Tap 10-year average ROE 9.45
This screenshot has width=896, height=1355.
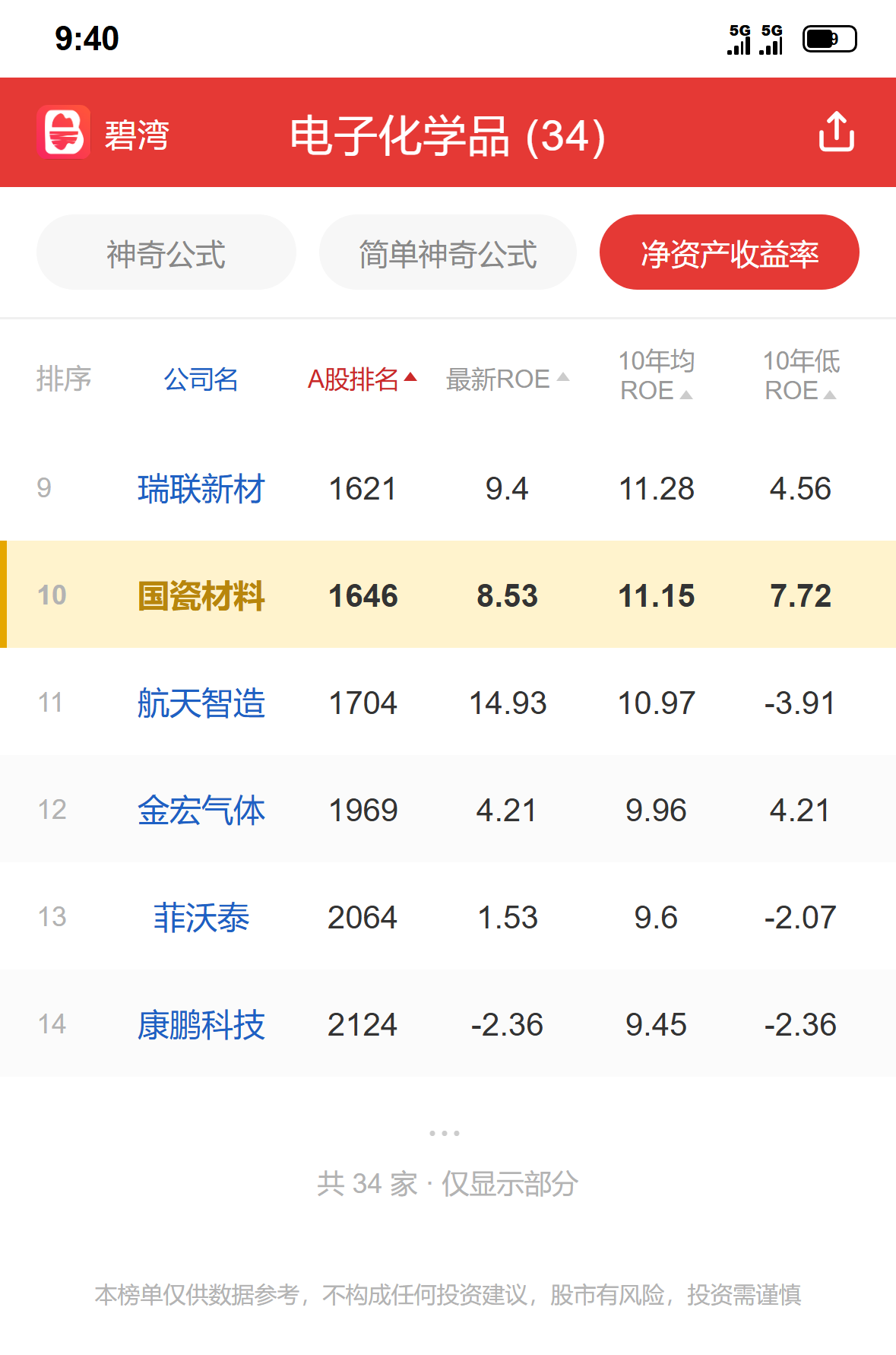pyautogui.click(x=657, y=1025)
